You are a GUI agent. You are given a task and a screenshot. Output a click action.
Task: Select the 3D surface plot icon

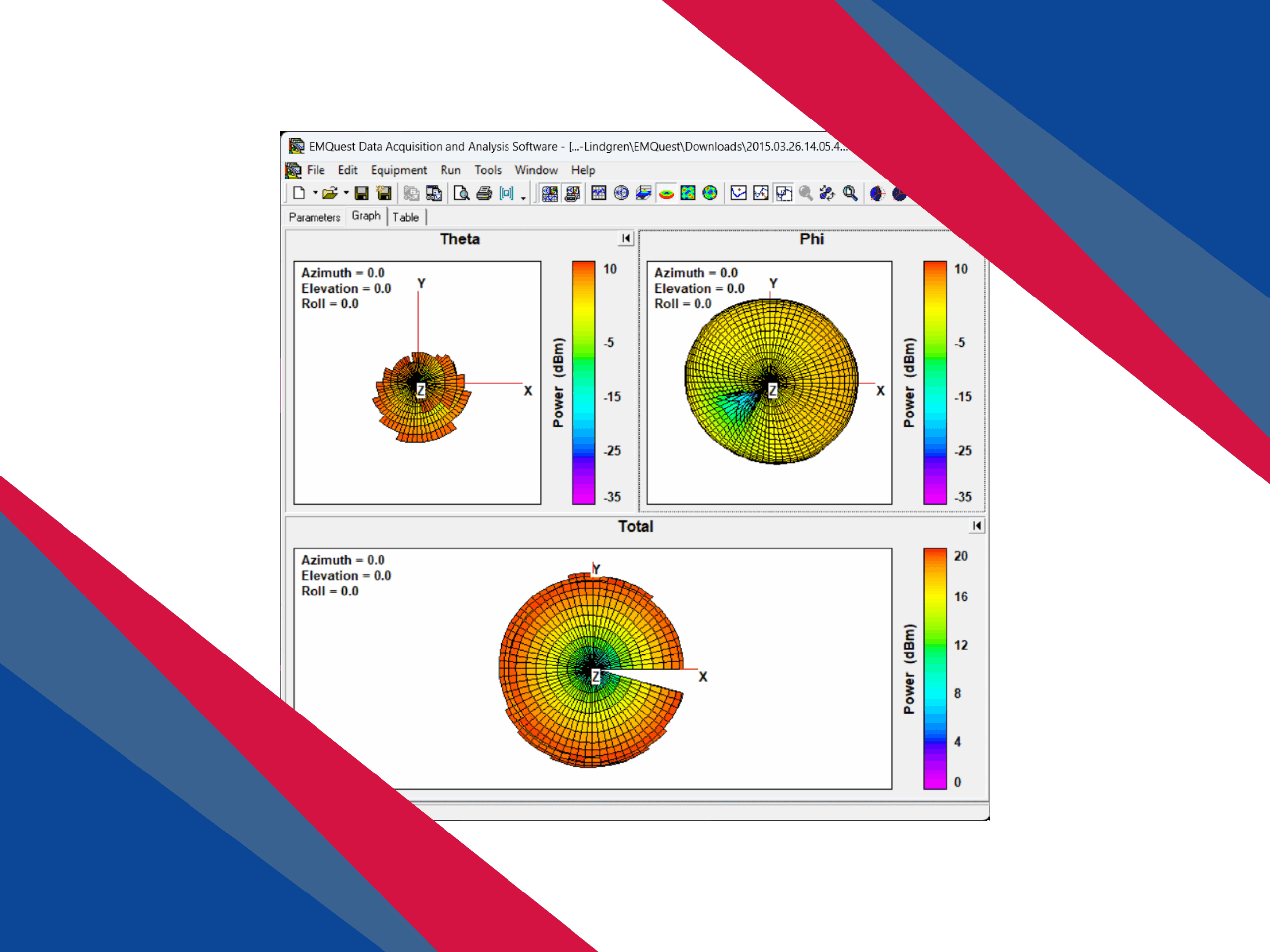643,193
